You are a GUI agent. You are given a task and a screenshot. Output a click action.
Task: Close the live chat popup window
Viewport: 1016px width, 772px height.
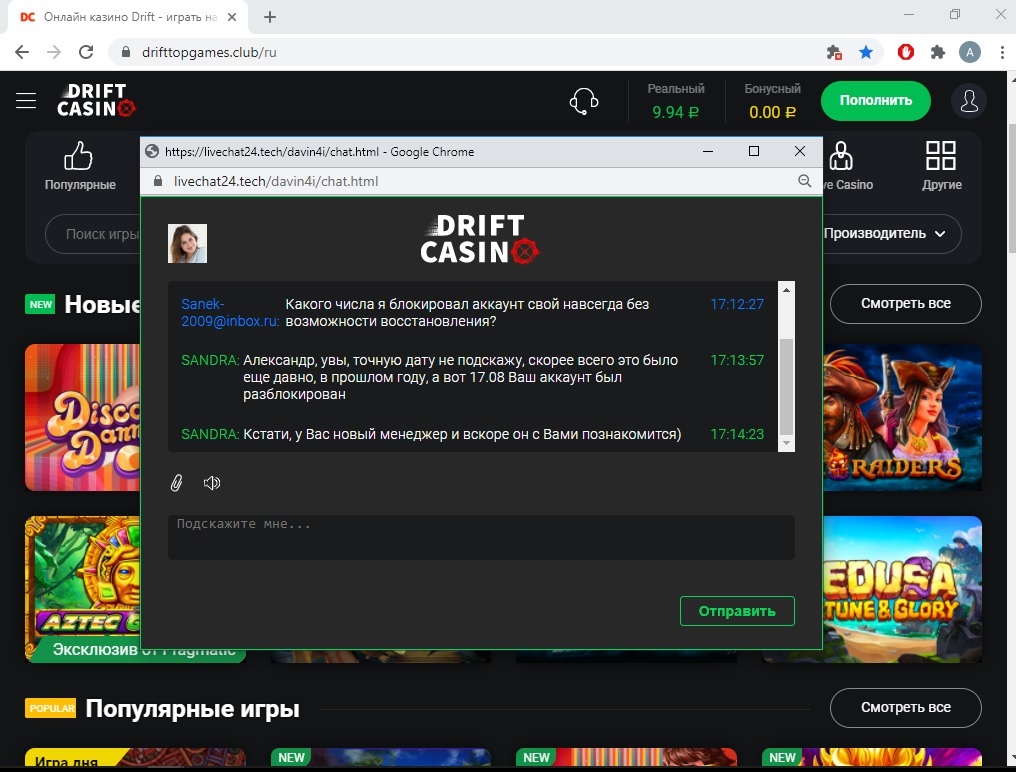click(800, 152)
